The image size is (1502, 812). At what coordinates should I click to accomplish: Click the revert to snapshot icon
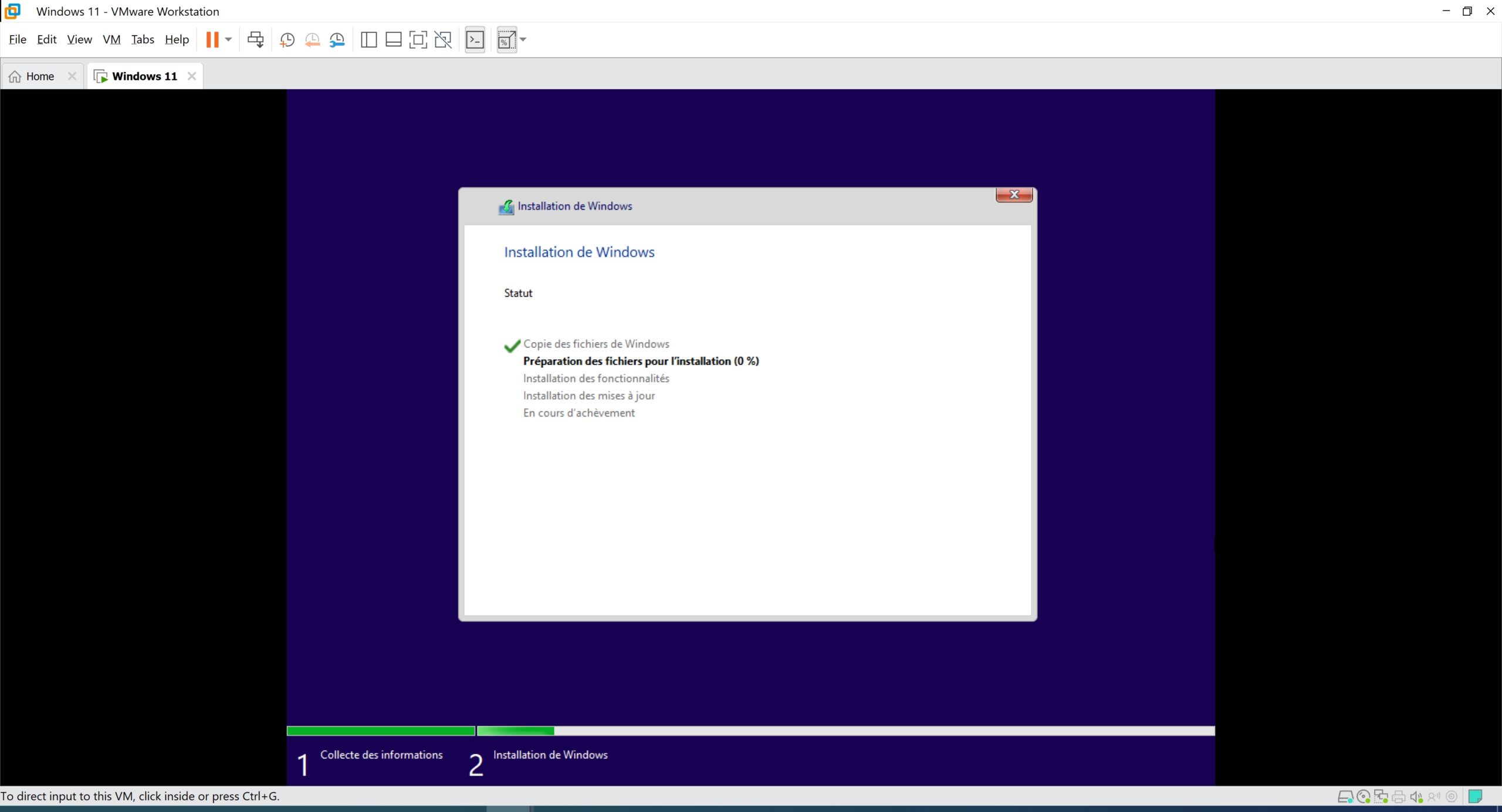pyautogui.click(x=312, y=40)
